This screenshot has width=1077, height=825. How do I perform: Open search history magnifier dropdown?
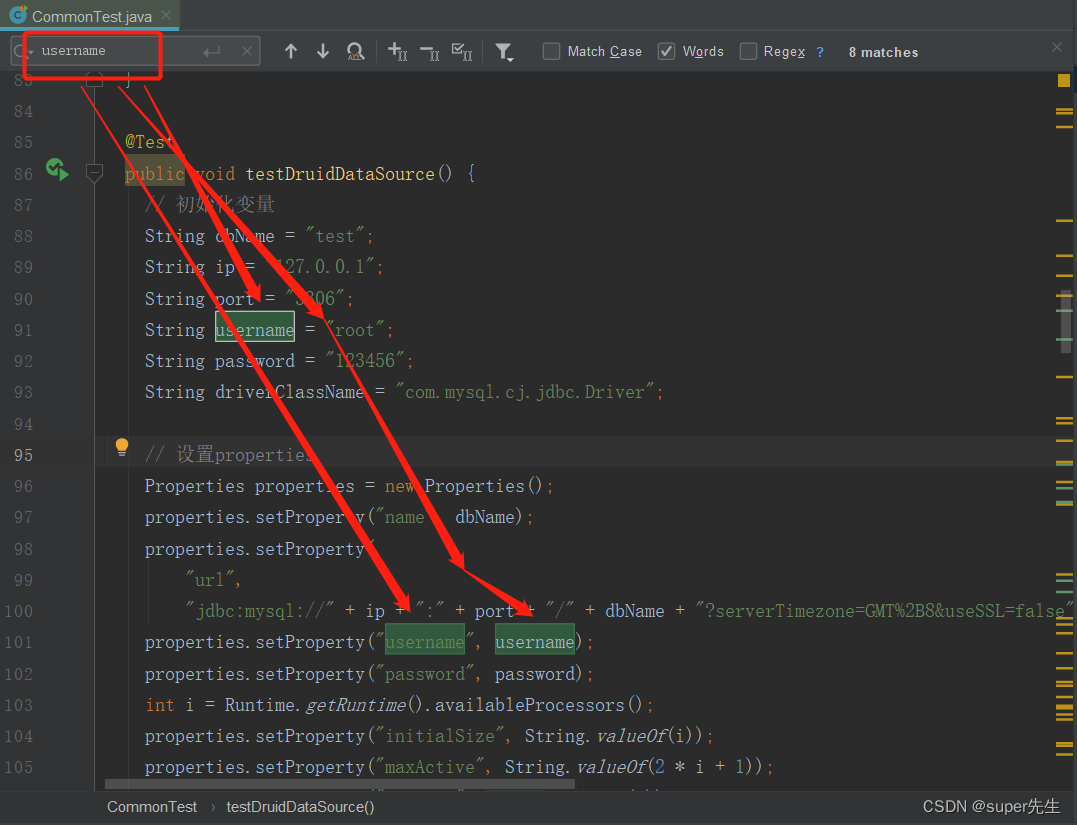22,51
